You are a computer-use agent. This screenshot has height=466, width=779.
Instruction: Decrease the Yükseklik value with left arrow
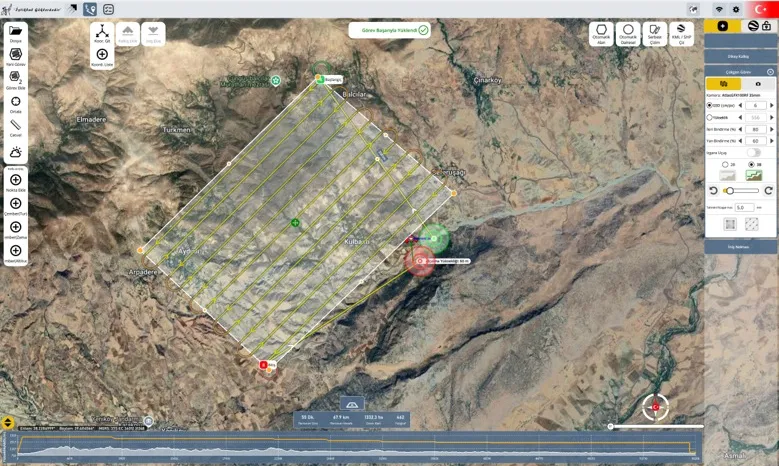tap(740, 117)
